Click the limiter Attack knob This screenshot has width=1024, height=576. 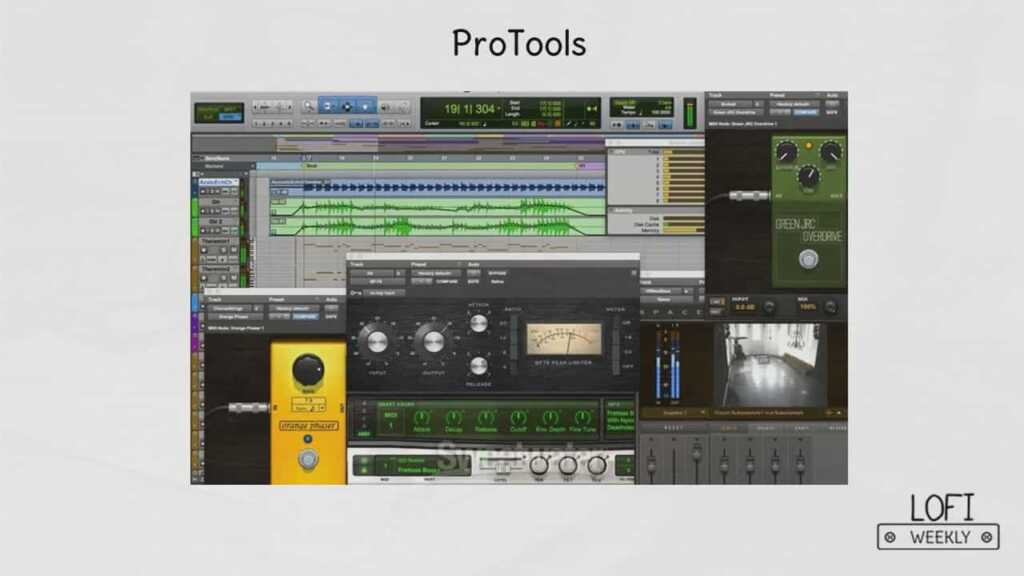point(479,323)
